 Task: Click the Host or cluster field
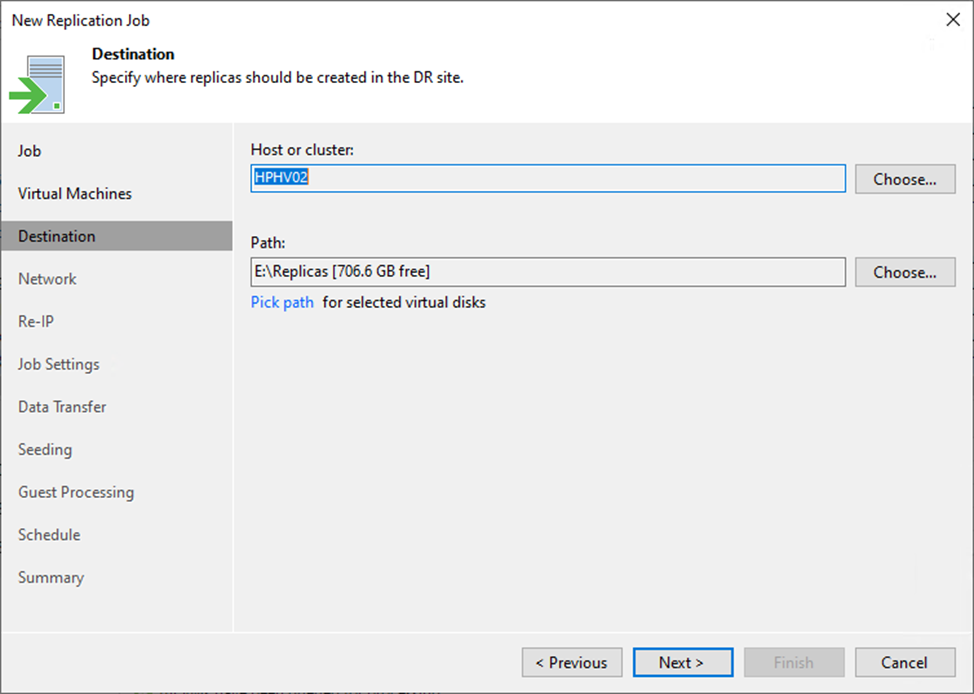coord(547,179)
